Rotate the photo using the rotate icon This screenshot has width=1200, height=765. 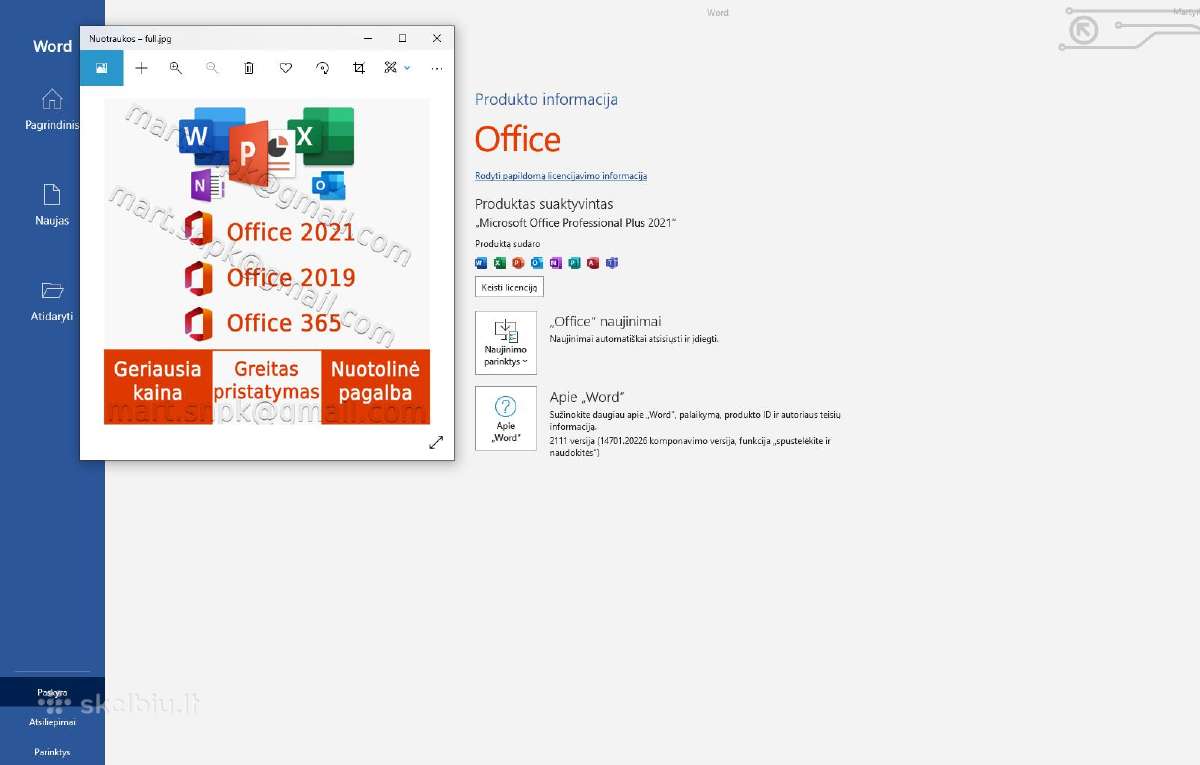322,68
